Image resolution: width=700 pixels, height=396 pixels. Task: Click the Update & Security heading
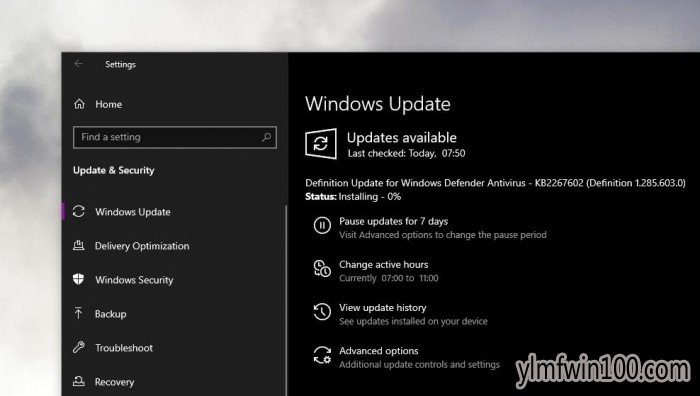[113, 170]
